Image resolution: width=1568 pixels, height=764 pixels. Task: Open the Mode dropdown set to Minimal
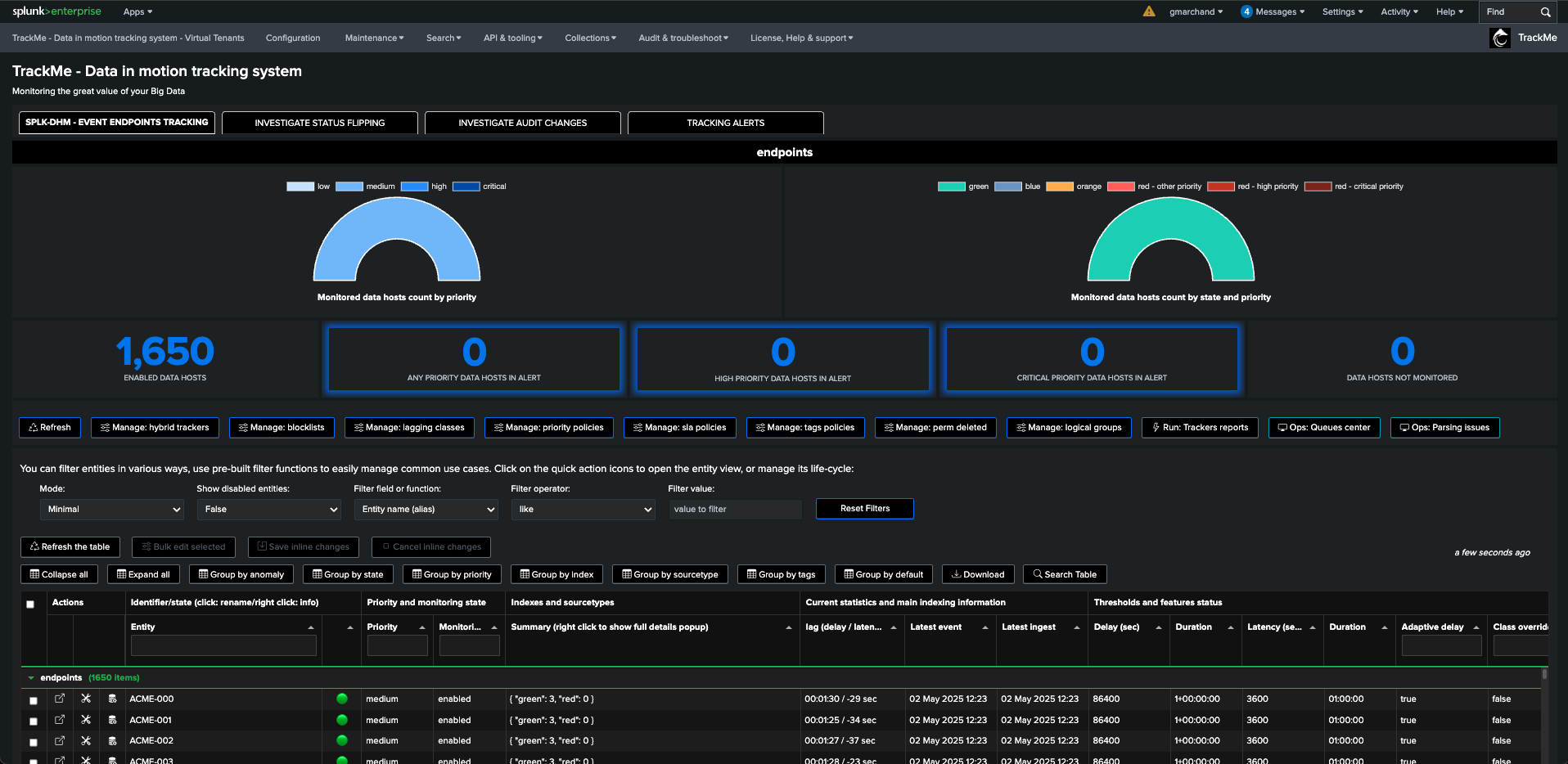[x=112, y=509]
